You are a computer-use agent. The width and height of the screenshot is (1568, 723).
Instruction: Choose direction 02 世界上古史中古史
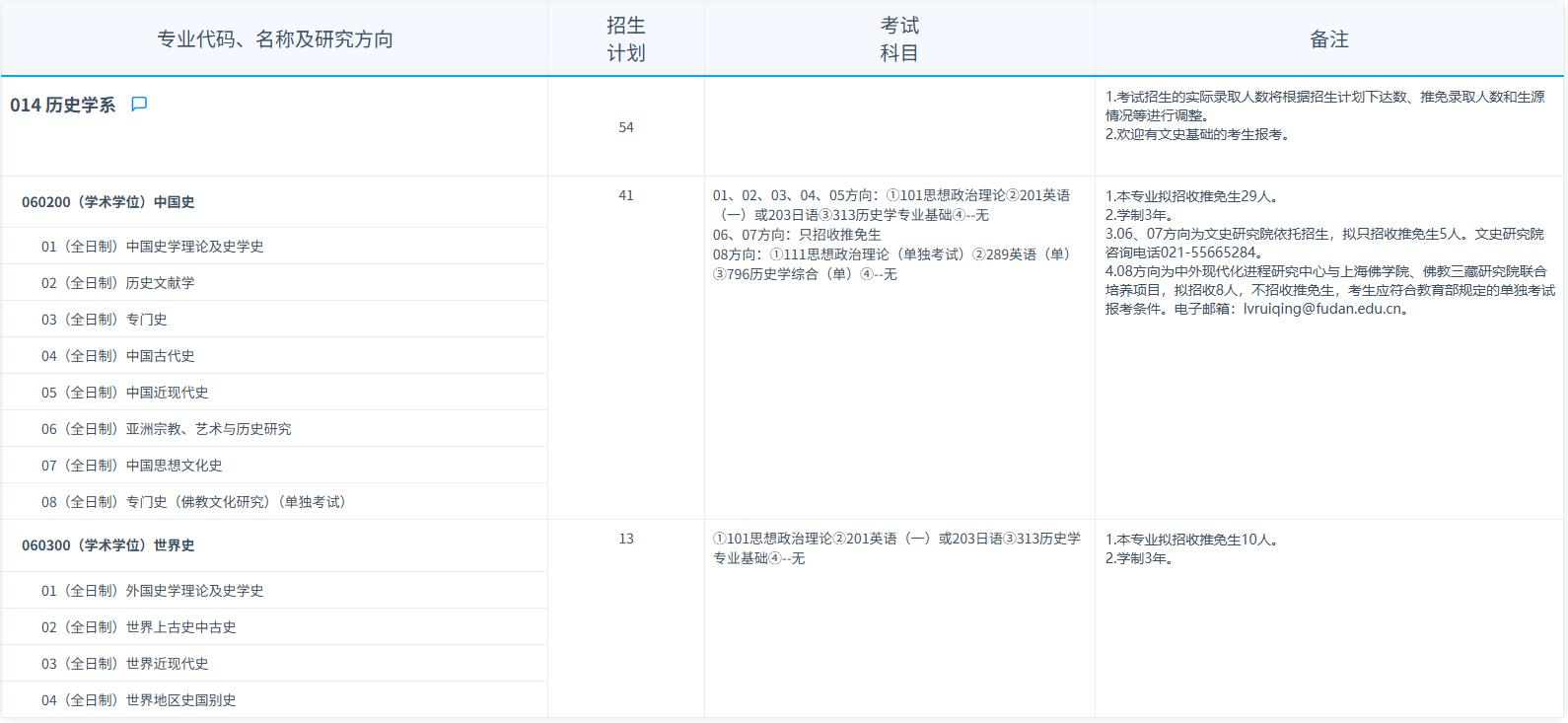139,627
